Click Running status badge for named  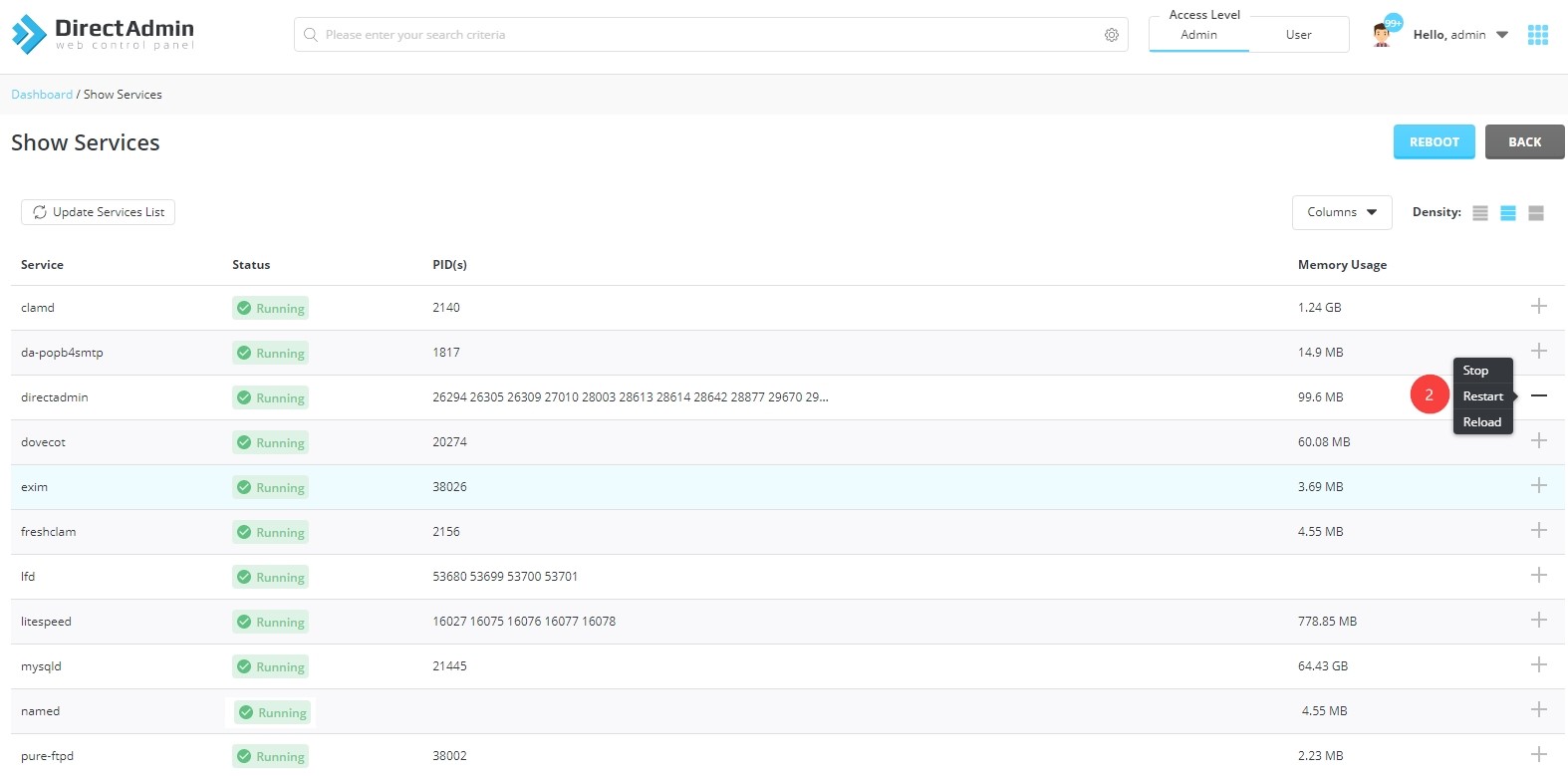[x=272, y=712]
